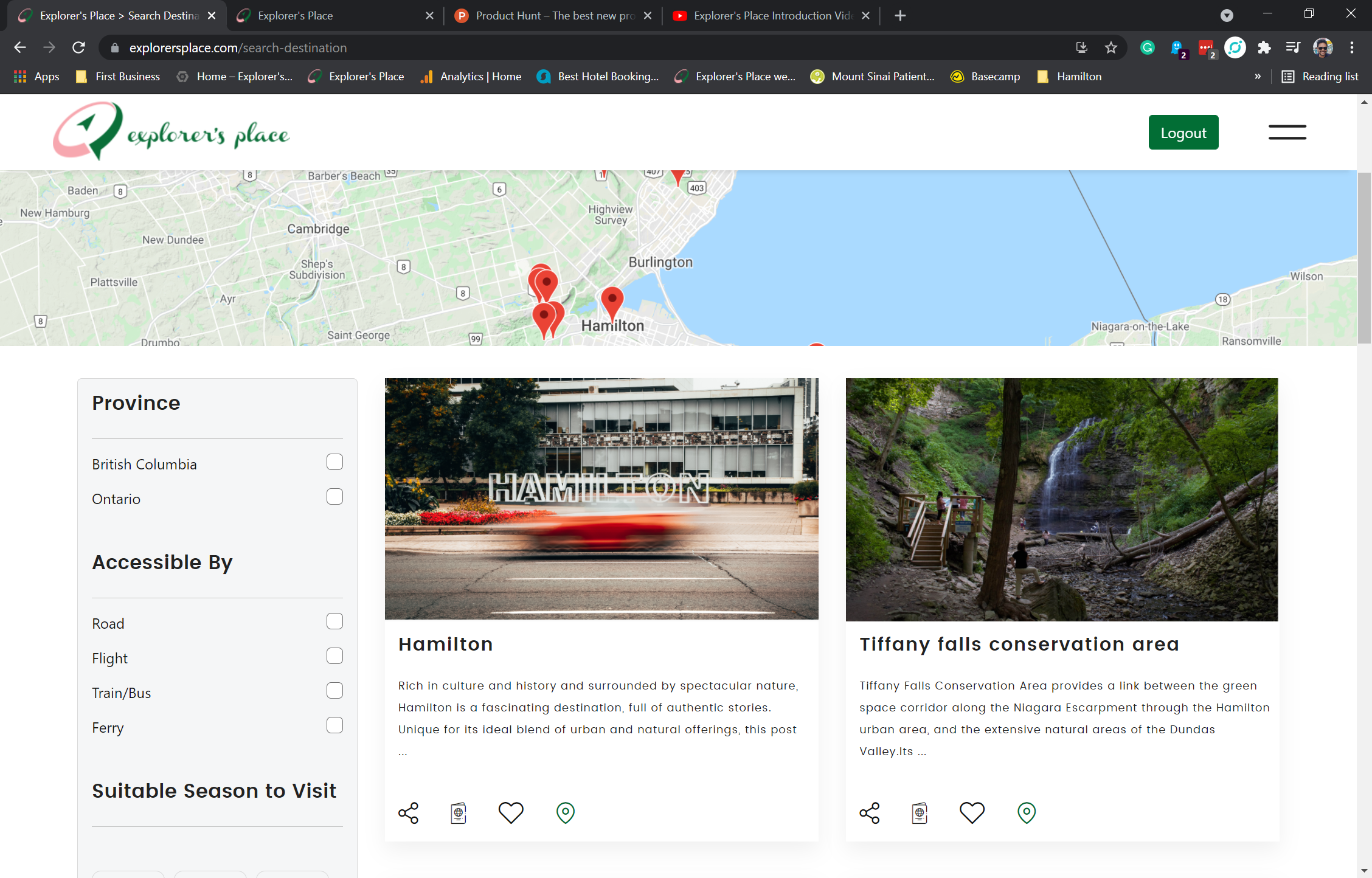Image resolution: width=1372 pixels, height=878 pixels.
Task: Open the Tiffany falls conservation area title link
Action: click(x=1019, y=645)
